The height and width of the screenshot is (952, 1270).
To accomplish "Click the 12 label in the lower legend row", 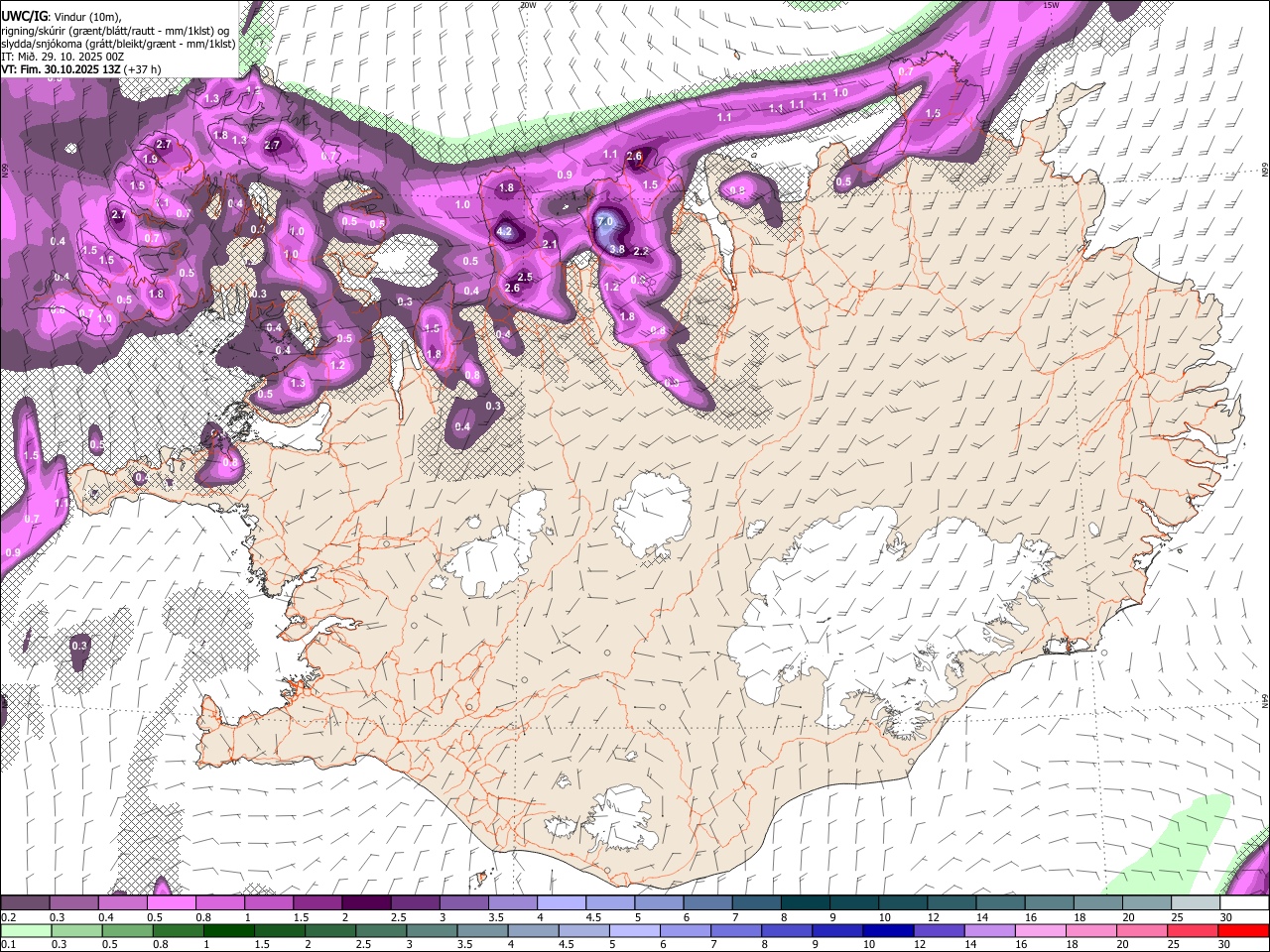I will click(920, 944).
